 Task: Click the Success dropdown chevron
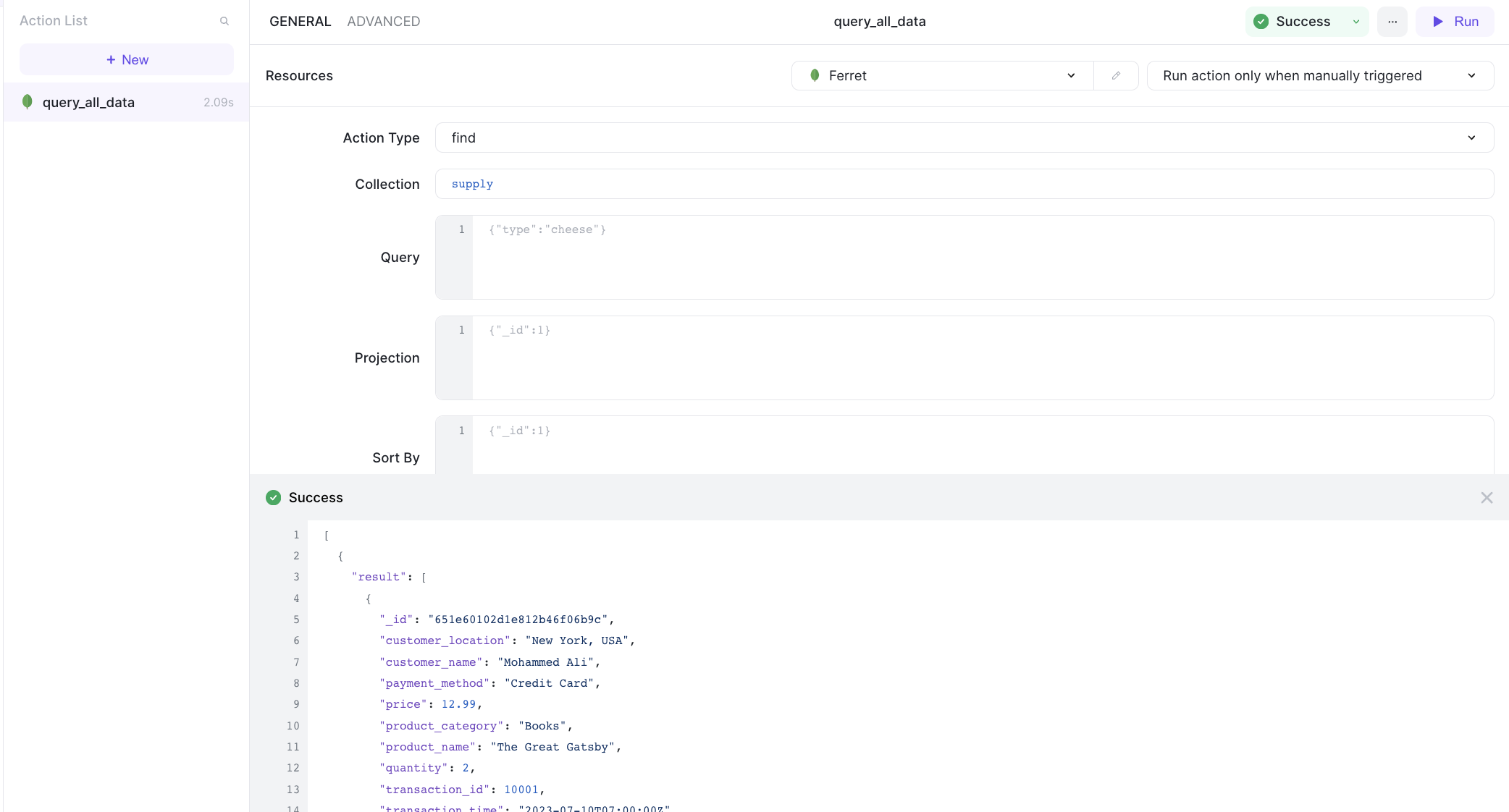click(1355, 21)
